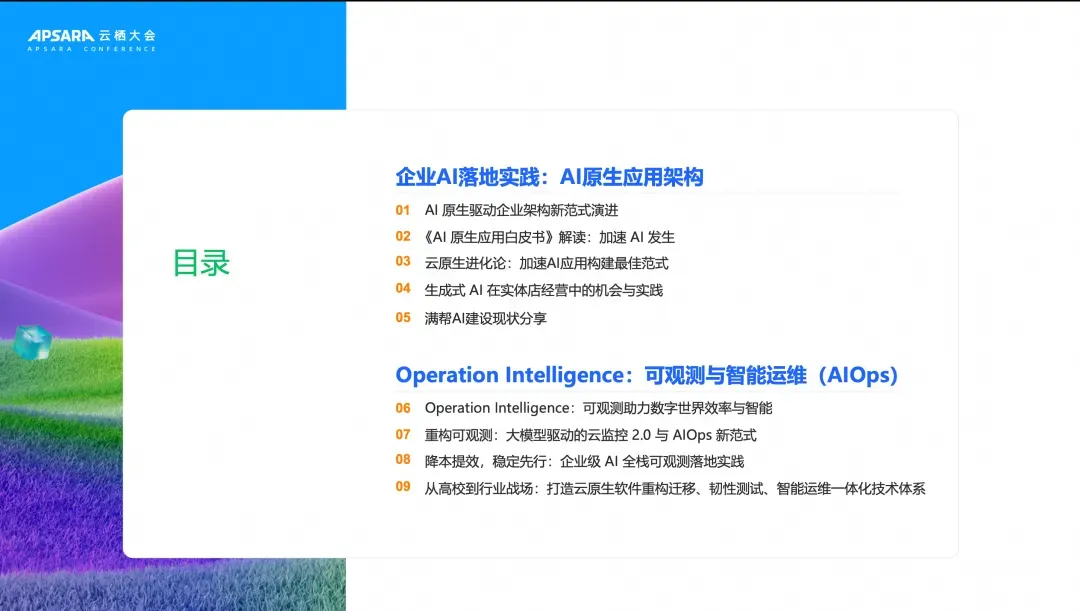Click item Operation Intelligence：可观测助力数字世界效率与智能
Screen dimensions: 1080x611
[598, 408]
